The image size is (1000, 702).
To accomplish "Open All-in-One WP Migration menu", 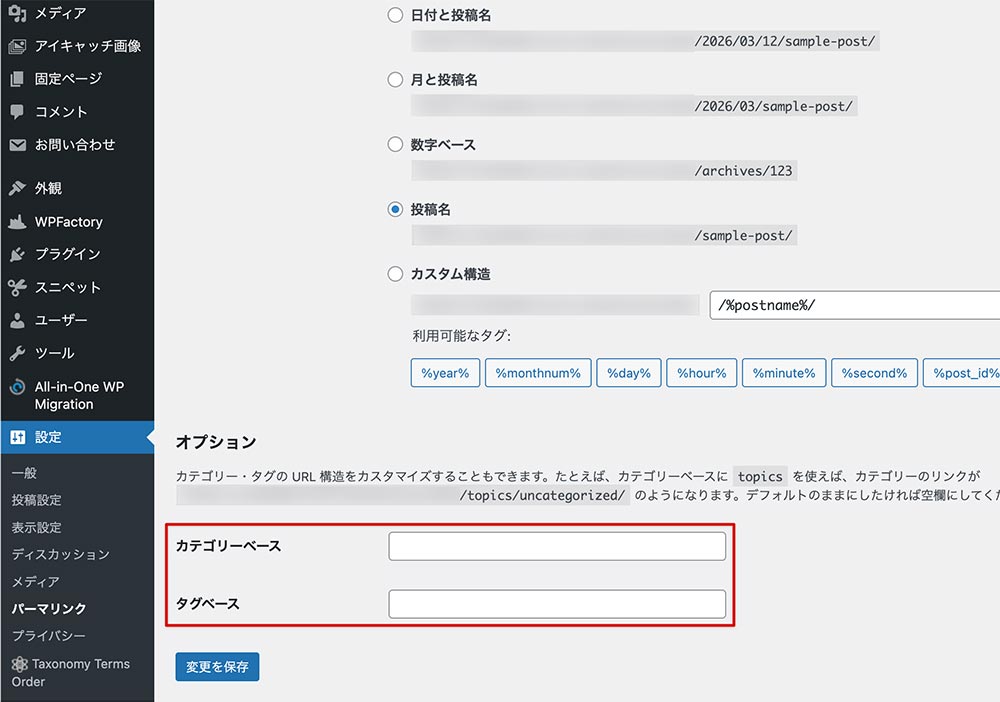I will (78, 395).
